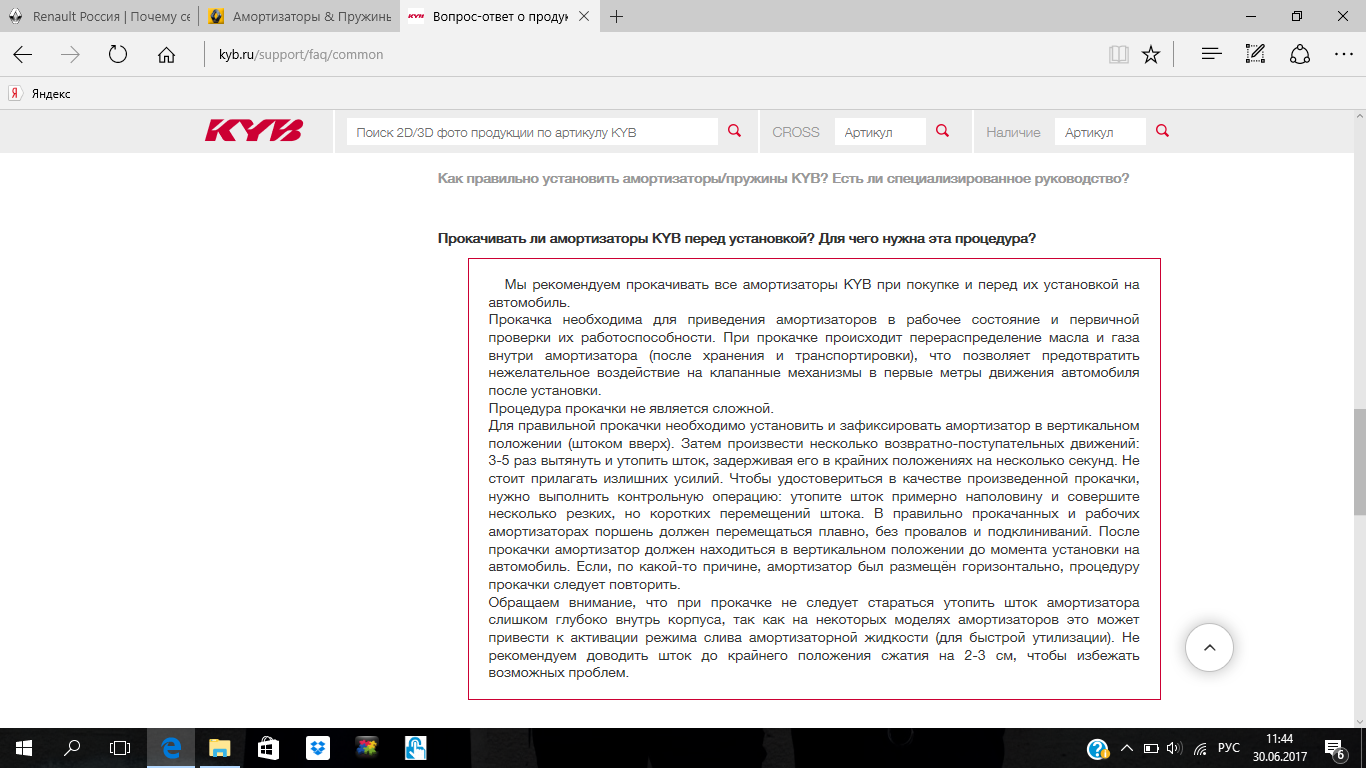Open Яндекс bookmark in favorites bar
The width and height of the screenshot is (1366, 768).
pos(40,93)
